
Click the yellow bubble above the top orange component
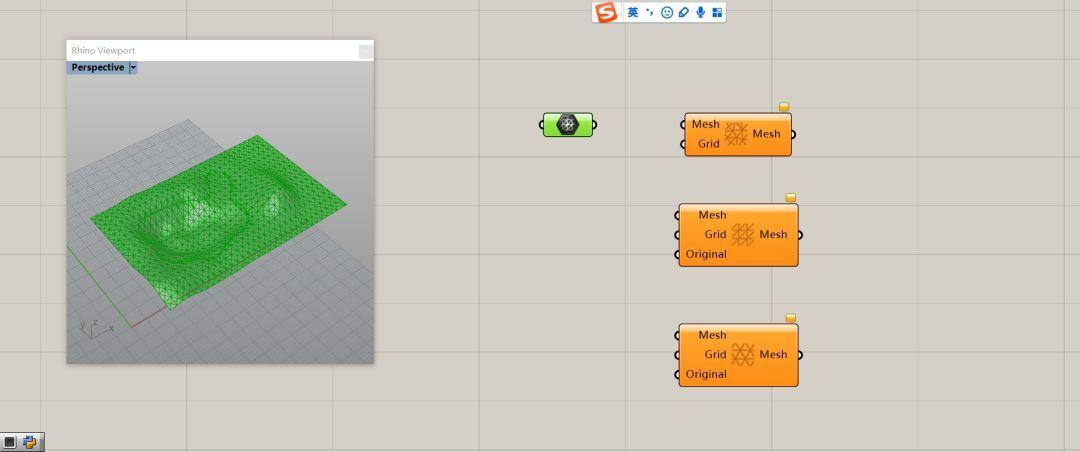(784, 107)
